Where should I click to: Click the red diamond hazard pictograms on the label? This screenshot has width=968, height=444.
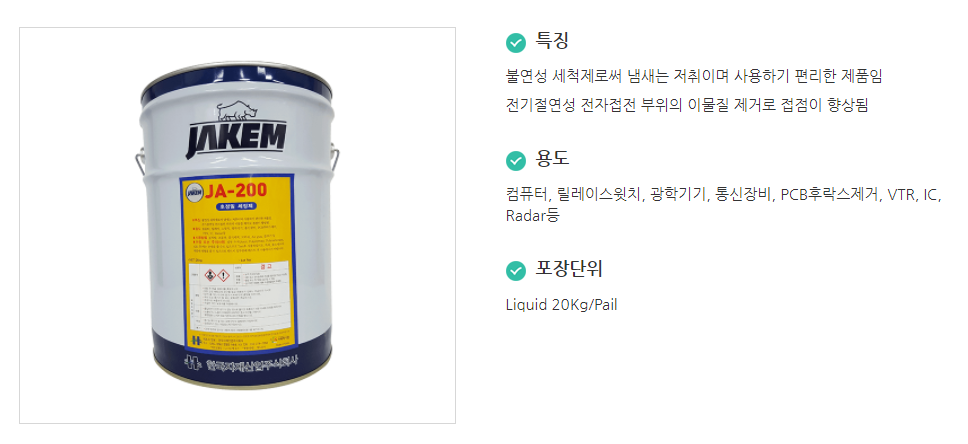point(215,275)
